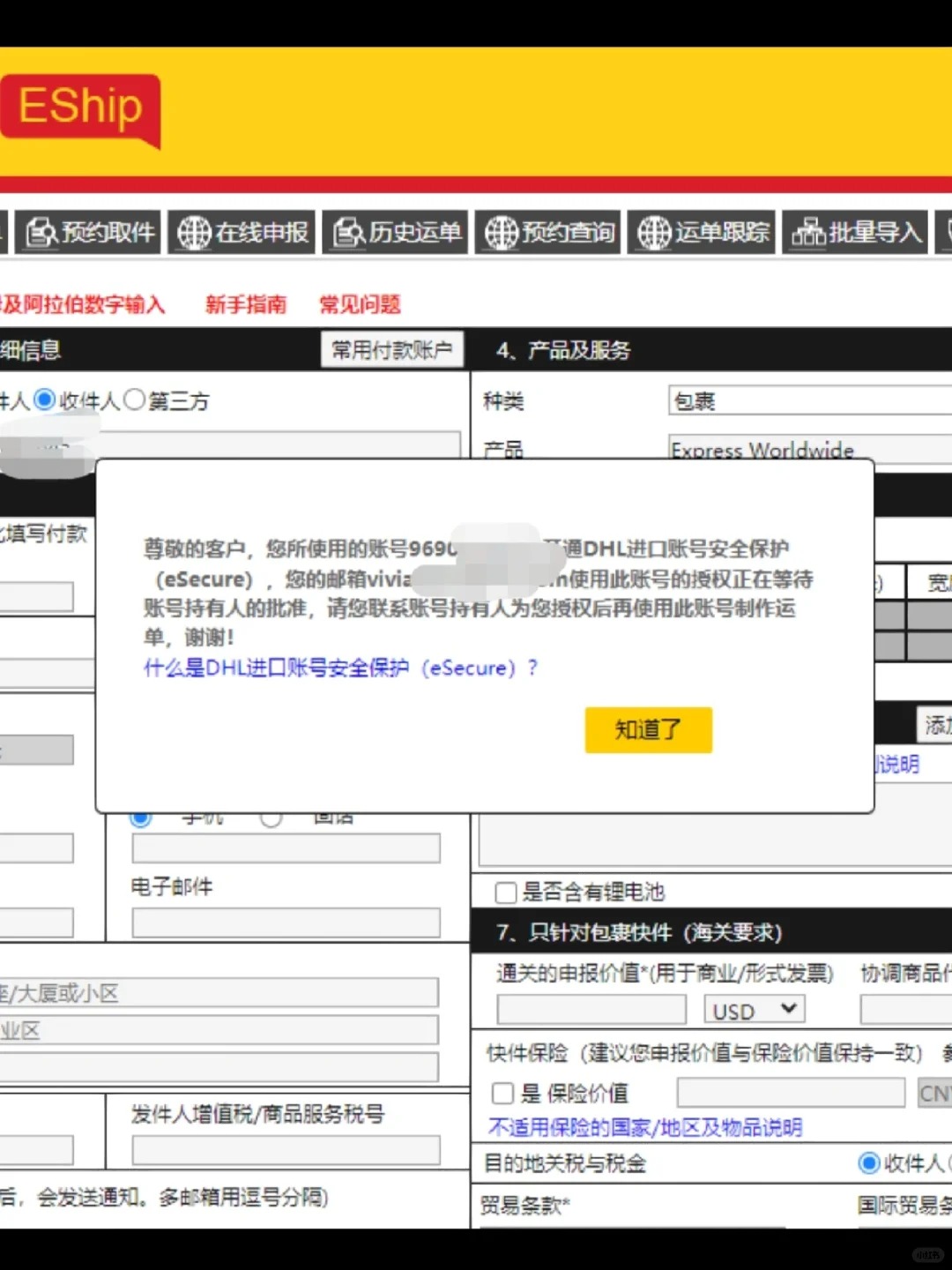This screenshot has height=1270, width=952.
Task: Open 预约取件 pickup booking toolbar icon
Action: coord(41,233)
